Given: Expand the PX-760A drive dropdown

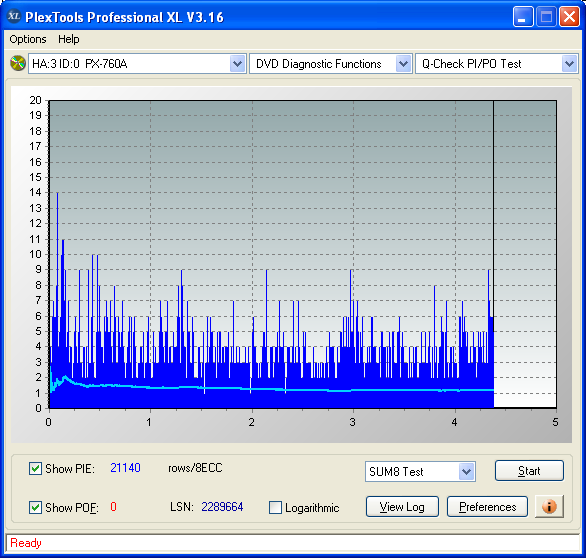Looking at the screenshot, I should point(238,64).
